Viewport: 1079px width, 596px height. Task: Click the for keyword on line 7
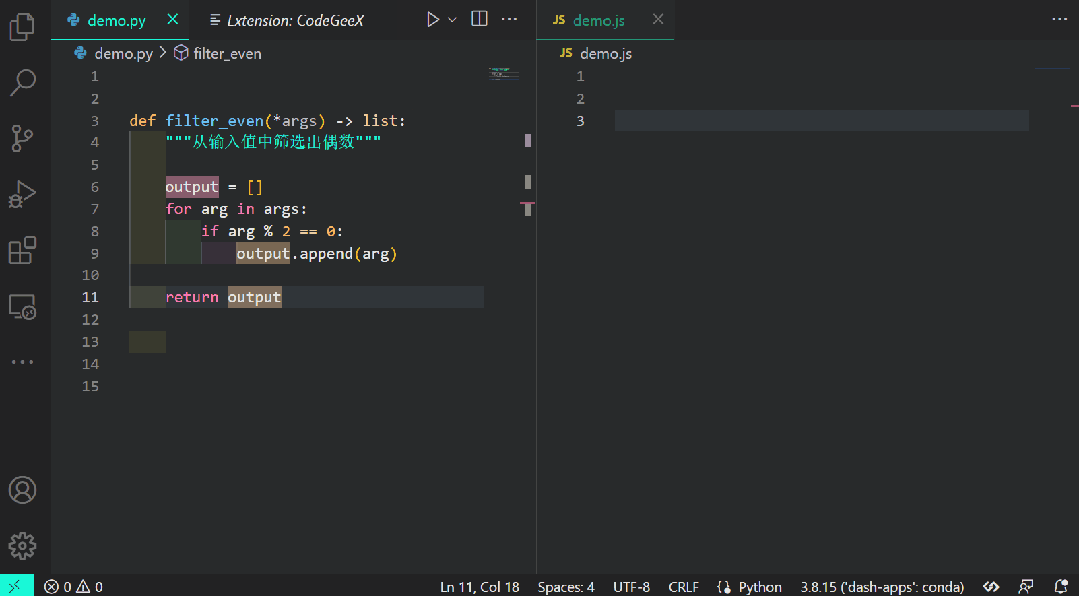click(x=178, y=209)
